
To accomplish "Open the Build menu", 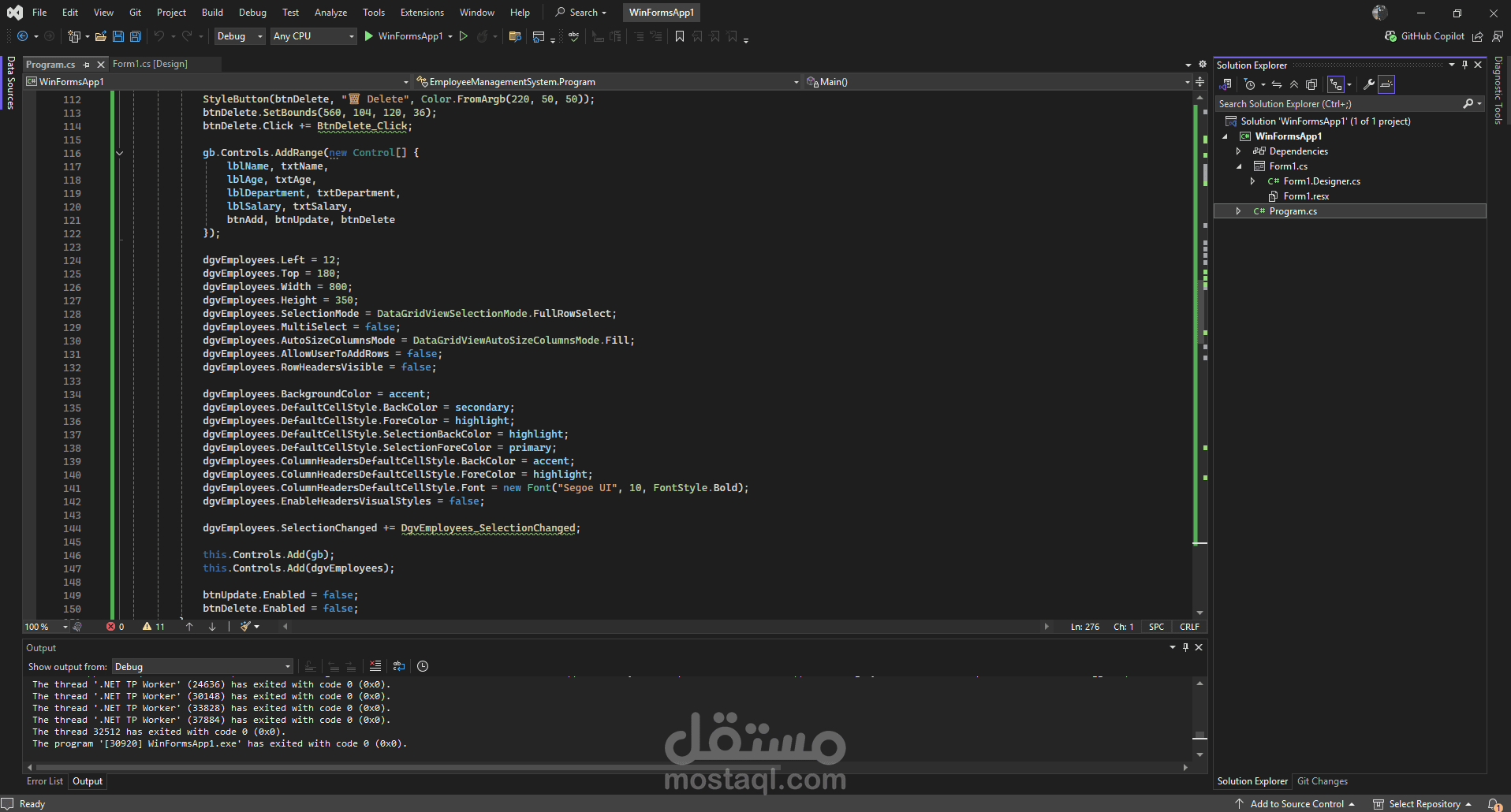I will [212, 13].
